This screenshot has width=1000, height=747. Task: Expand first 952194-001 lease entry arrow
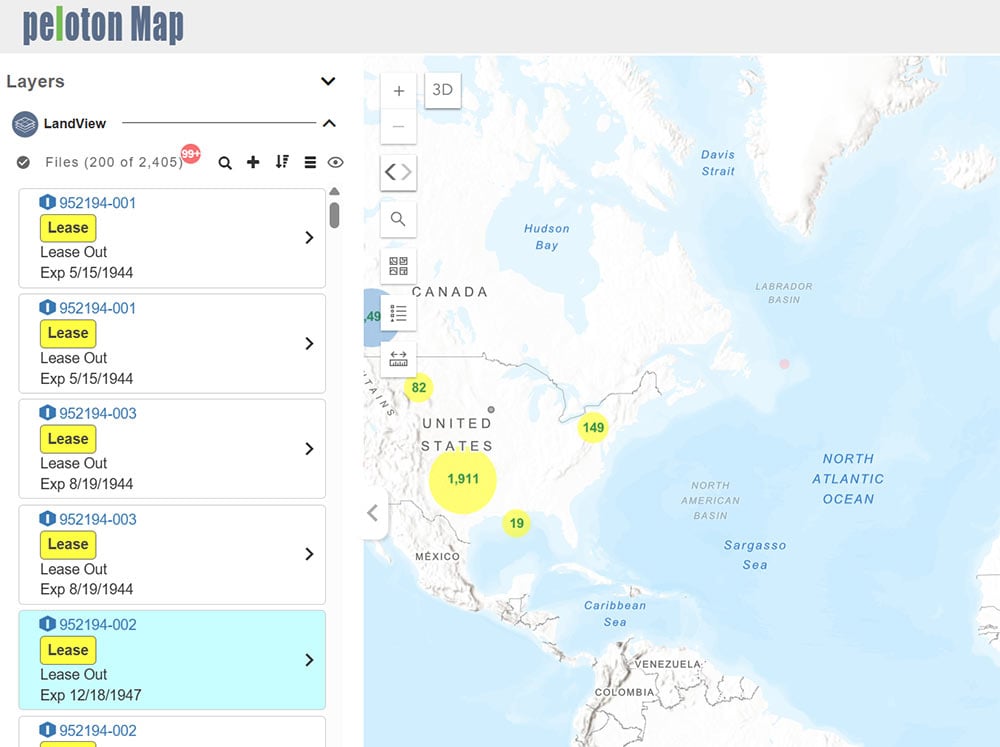(x=309, y=238)
